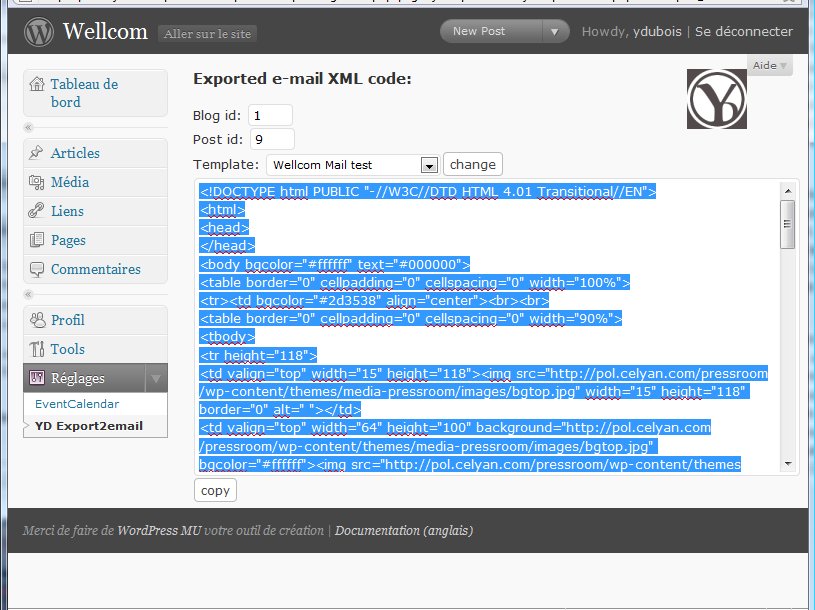Screen dimensions: 815x610
Task: Click the change template button
Action: 473,165
